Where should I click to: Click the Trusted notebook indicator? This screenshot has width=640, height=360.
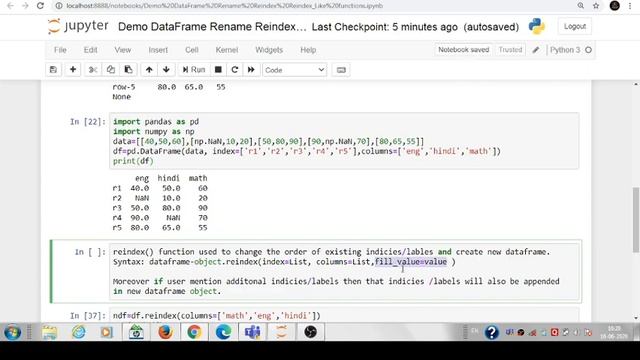(x=510, y=50)
